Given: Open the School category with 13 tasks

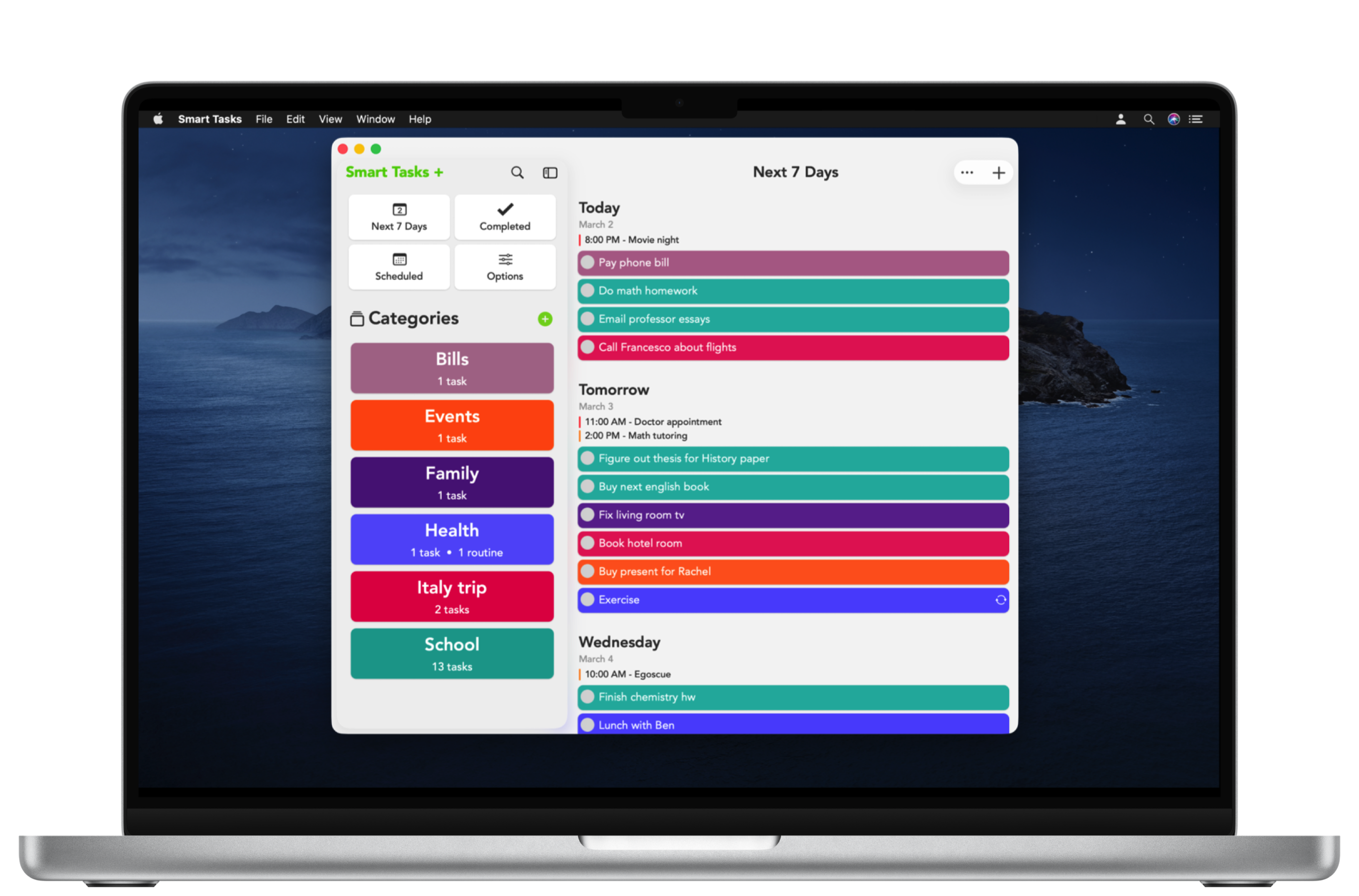Looking at the screenshot, I should 452,654.
